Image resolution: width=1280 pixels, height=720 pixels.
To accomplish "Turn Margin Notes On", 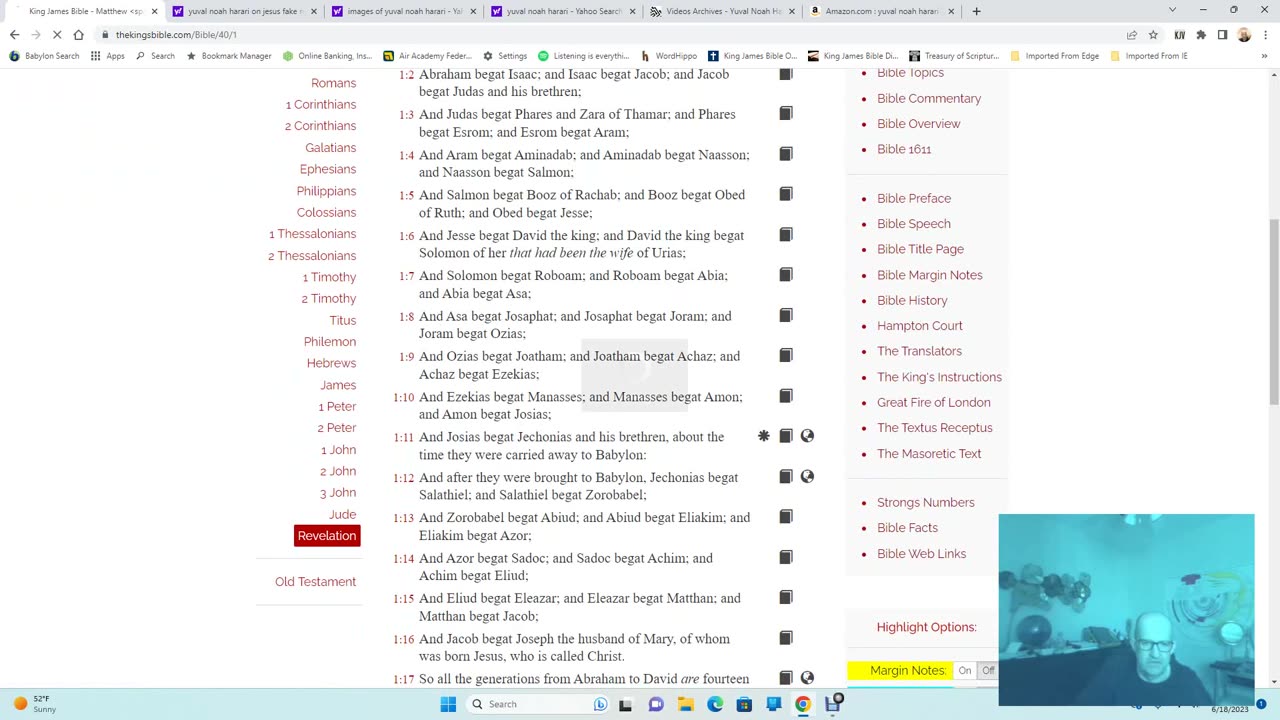I will (x=965, y=671).
